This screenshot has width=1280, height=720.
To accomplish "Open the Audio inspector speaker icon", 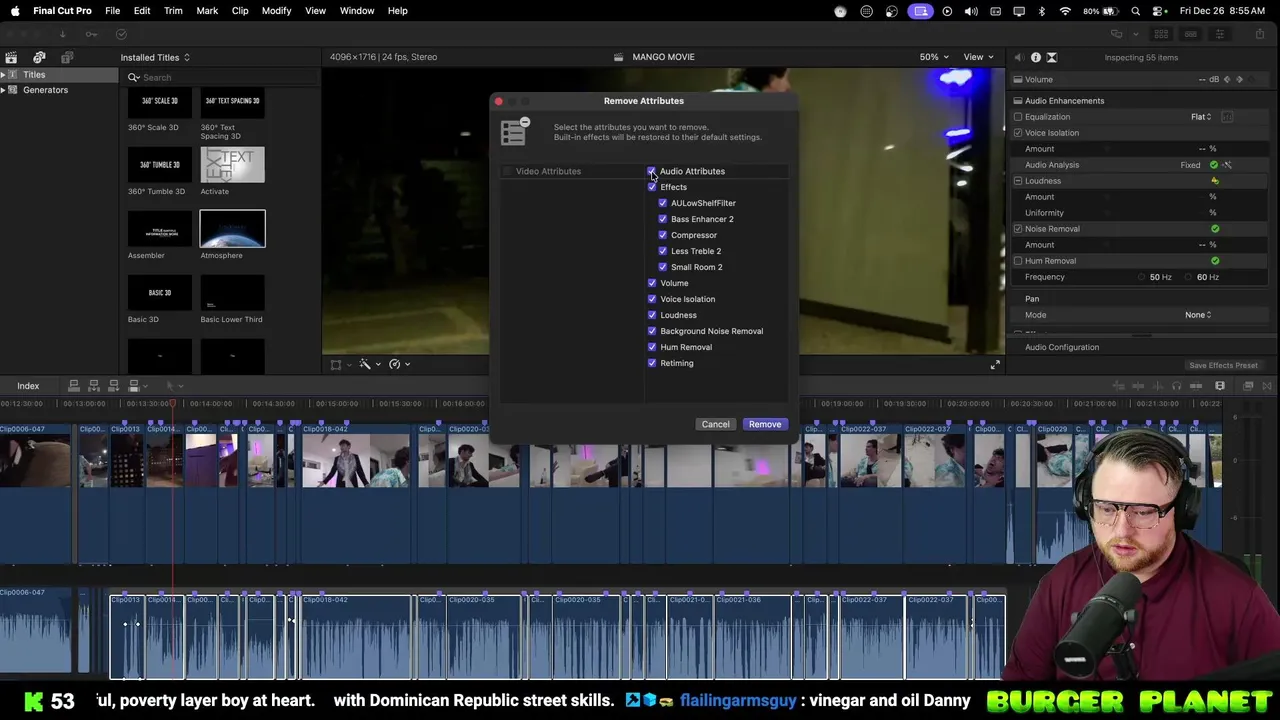I will click(x=1019, y=57).
